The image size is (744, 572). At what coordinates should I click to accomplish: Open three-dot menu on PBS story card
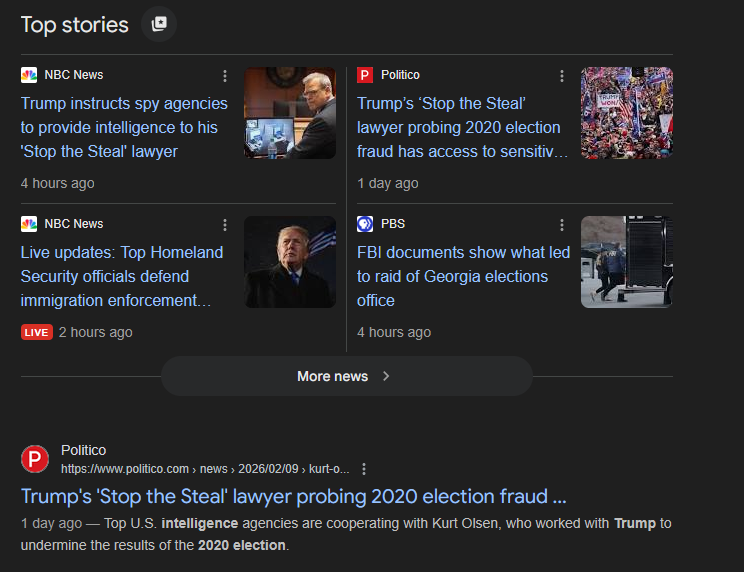pos(562,225)
